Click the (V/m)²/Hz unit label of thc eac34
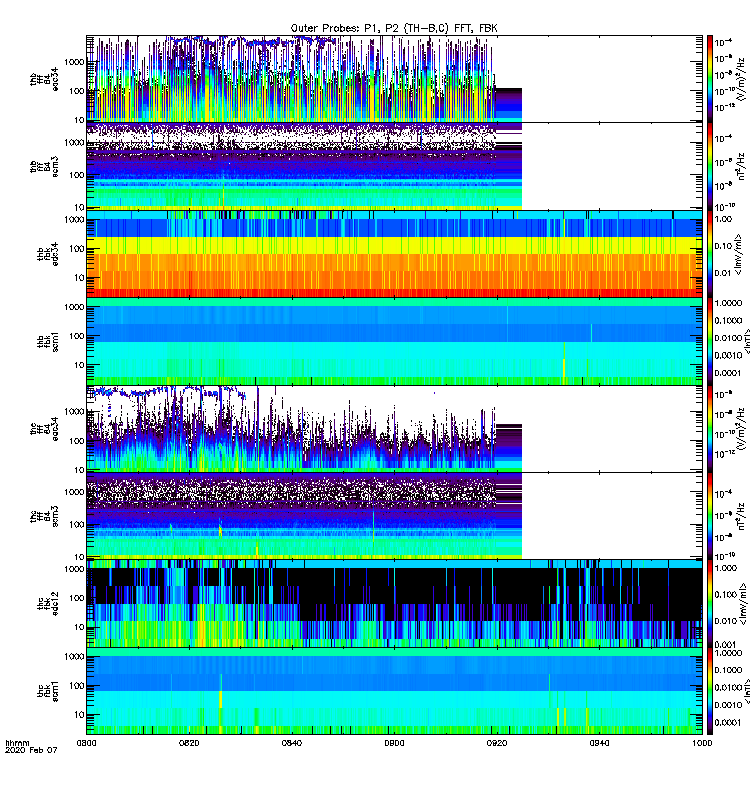 [741, 429]
